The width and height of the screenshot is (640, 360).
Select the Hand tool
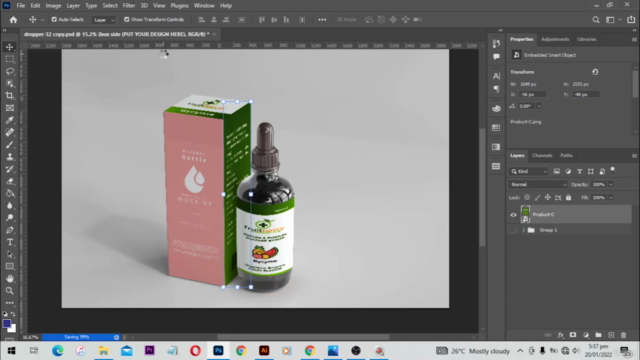(10, 278)
